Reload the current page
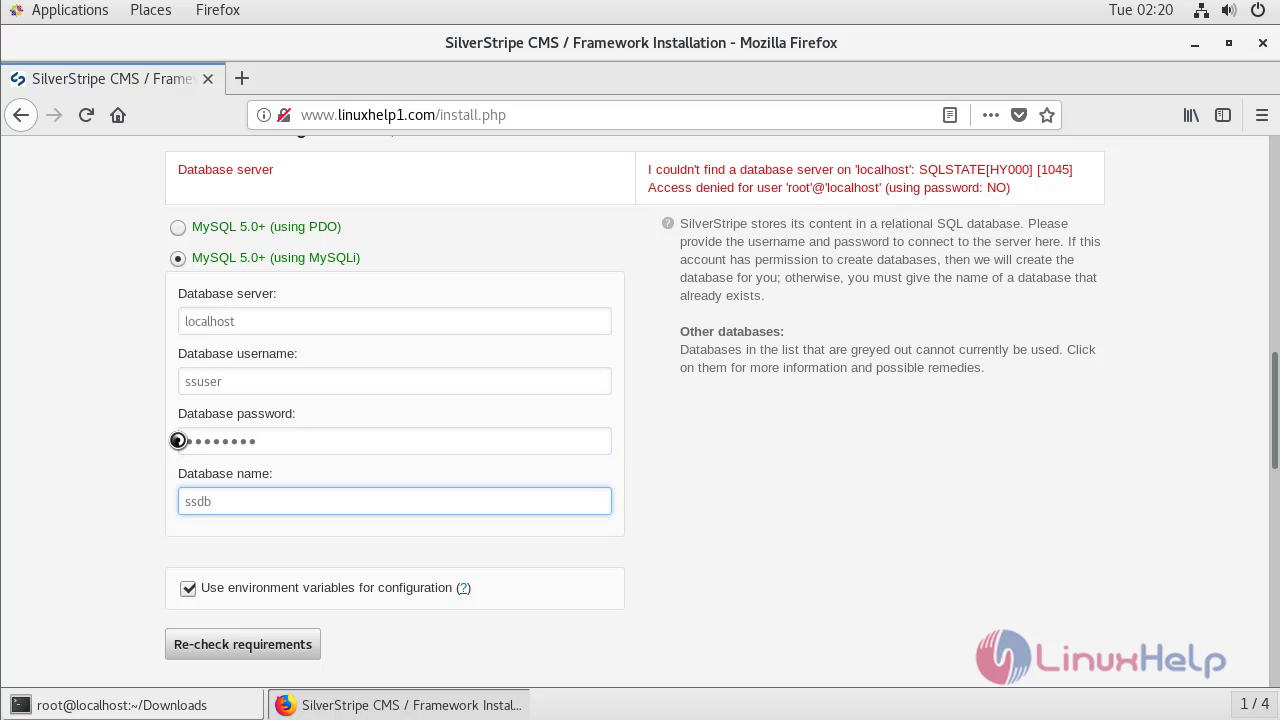 [x=86, y=115]
